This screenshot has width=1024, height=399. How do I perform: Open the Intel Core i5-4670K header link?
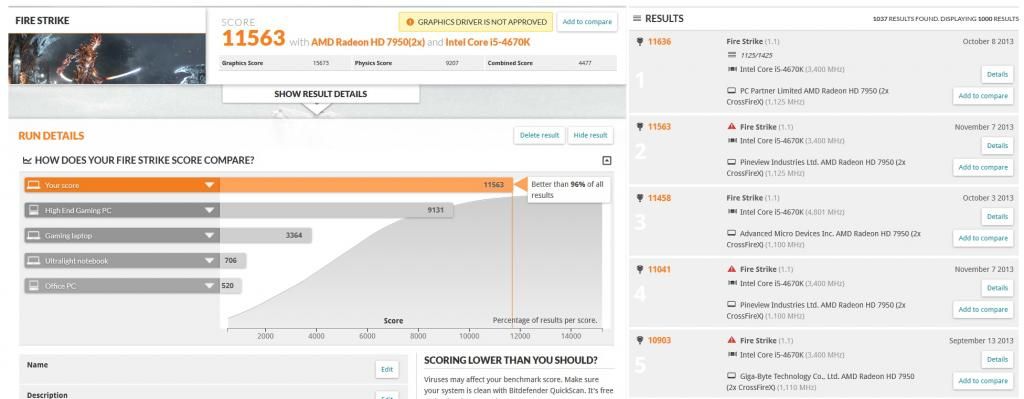(489, 42)
